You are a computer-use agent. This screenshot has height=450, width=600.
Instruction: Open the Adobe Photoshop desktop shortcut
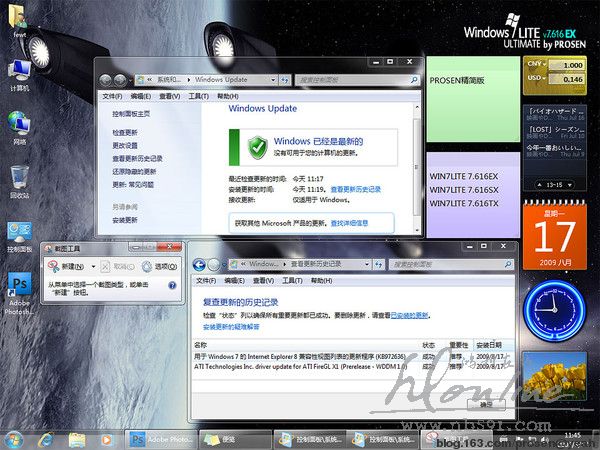pos(19,286)
